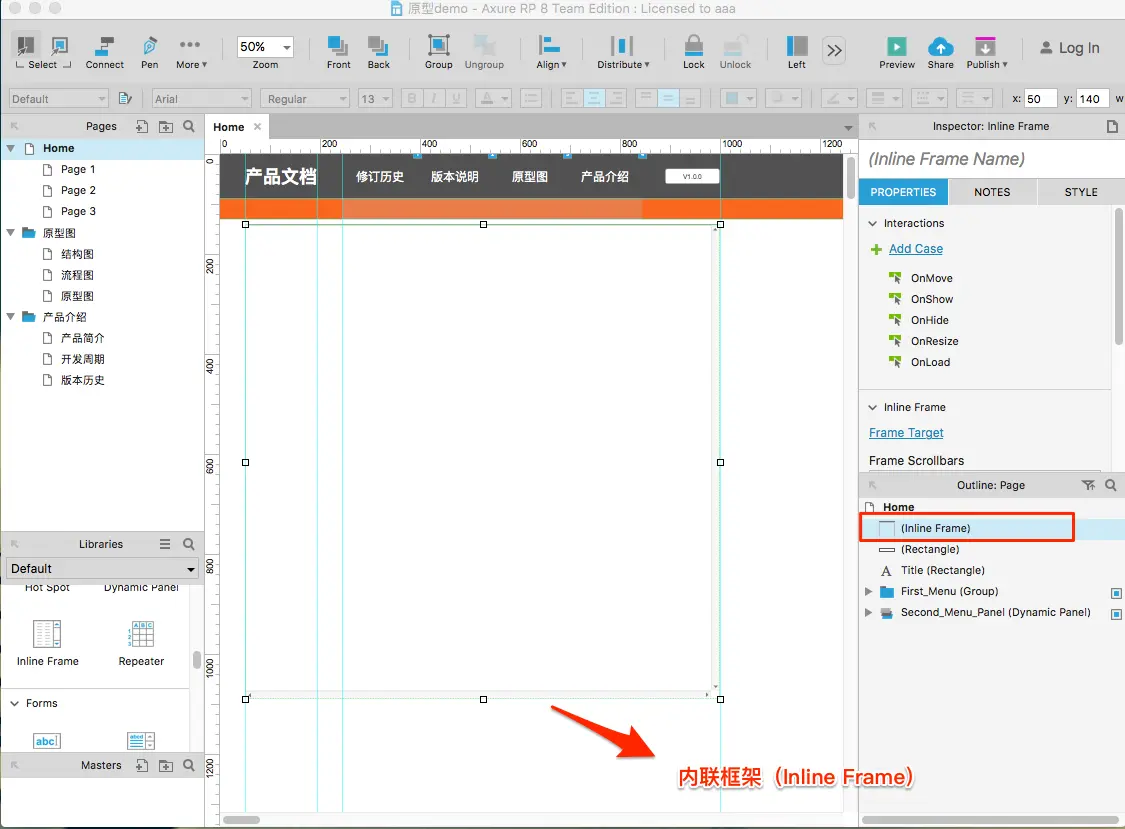Collapse the 产品介绍 folder

pyautogui.click(x=11, y=317)
